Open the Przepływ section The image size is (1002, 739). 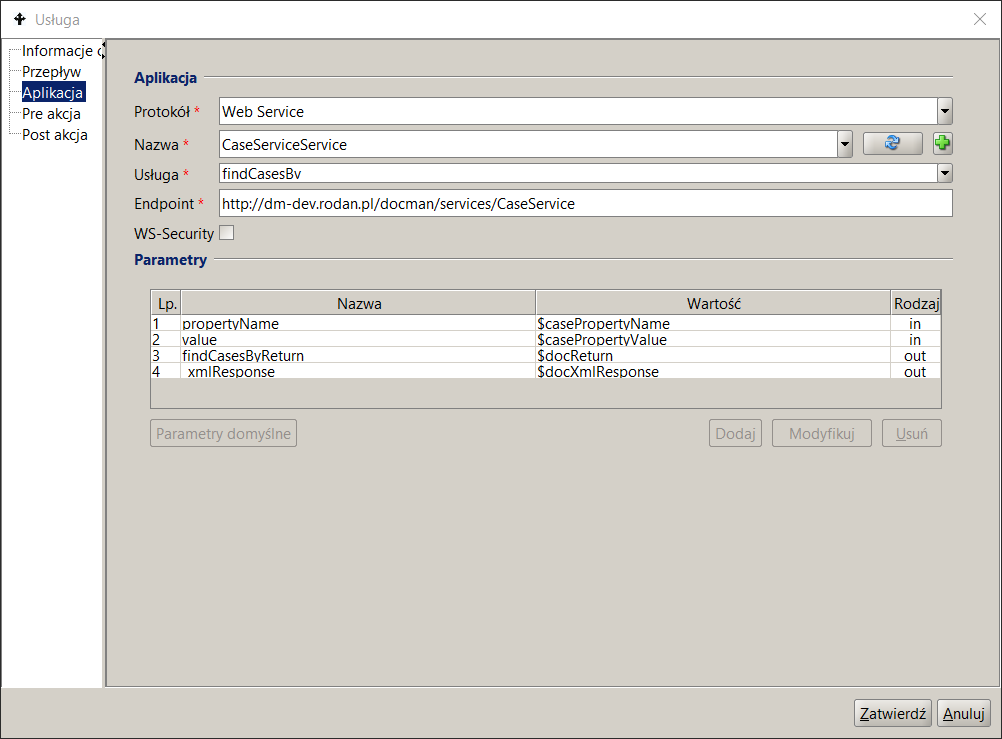[x=51, y=72]
